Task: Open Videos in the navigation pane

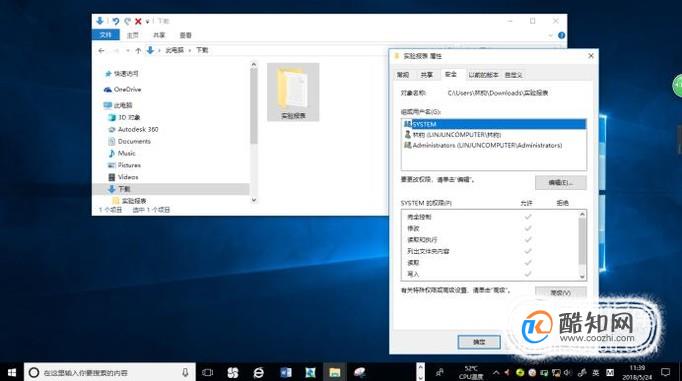Action: [128, 177]
